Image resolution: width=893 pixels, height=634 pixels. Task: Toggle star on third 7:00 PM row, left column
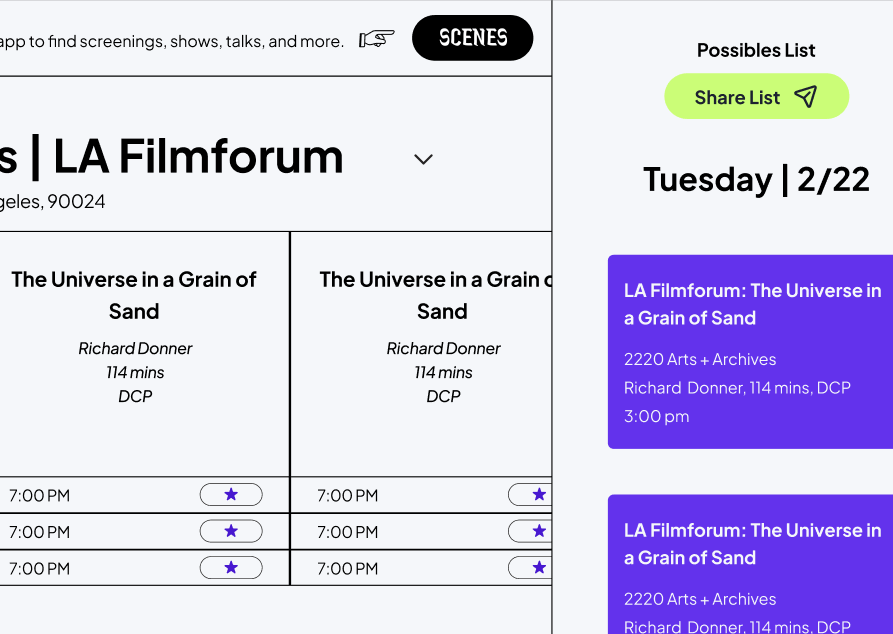(231, 568)
